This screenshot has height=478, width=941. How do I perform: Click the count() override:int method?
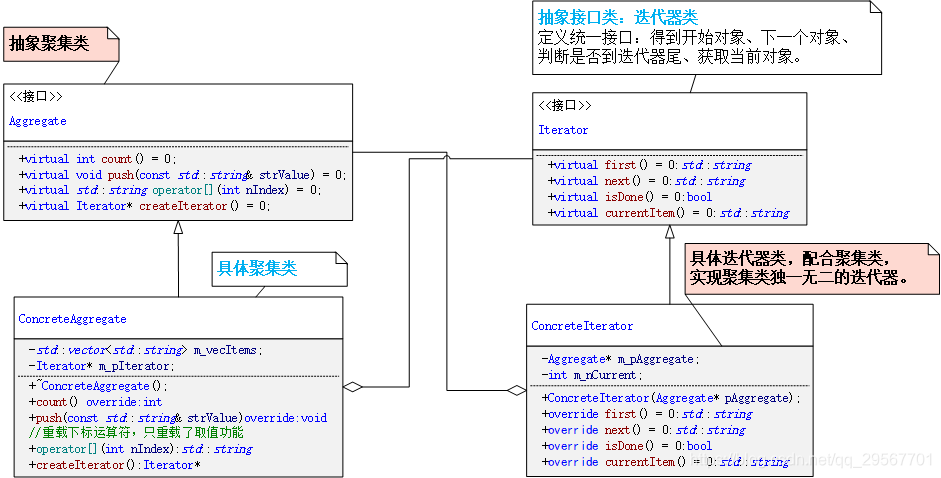(x=95, y=402)
